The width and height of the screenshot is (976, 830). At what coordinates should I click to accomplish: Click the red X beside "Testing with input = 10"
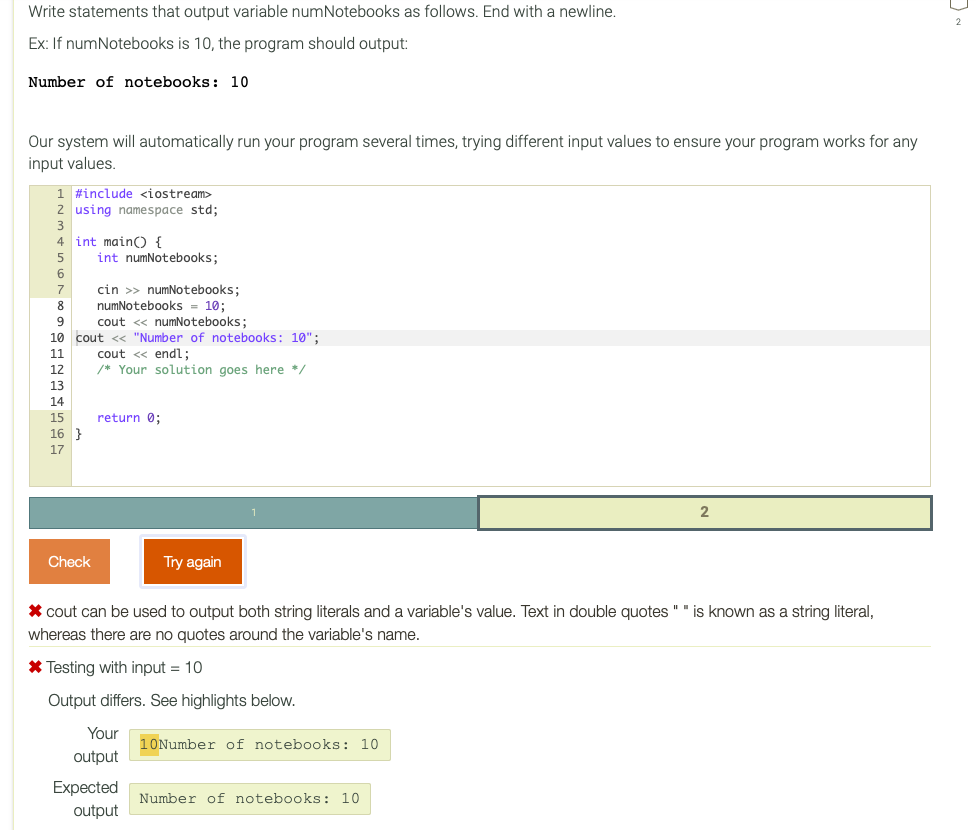[x=36, y=667]
